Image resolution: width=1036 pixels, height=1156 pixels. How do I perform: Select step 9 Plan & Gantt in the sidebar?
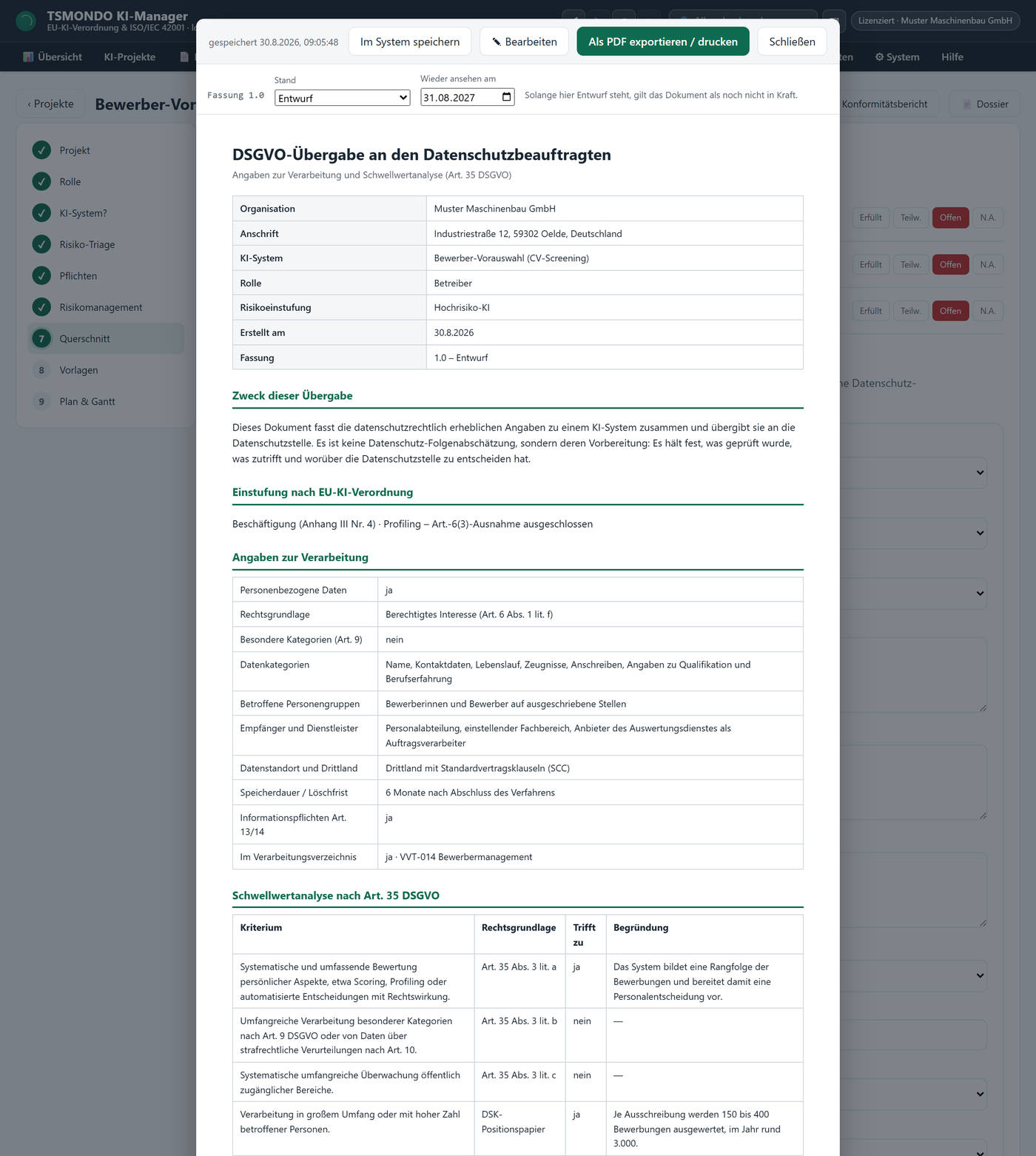pos(107,402)
